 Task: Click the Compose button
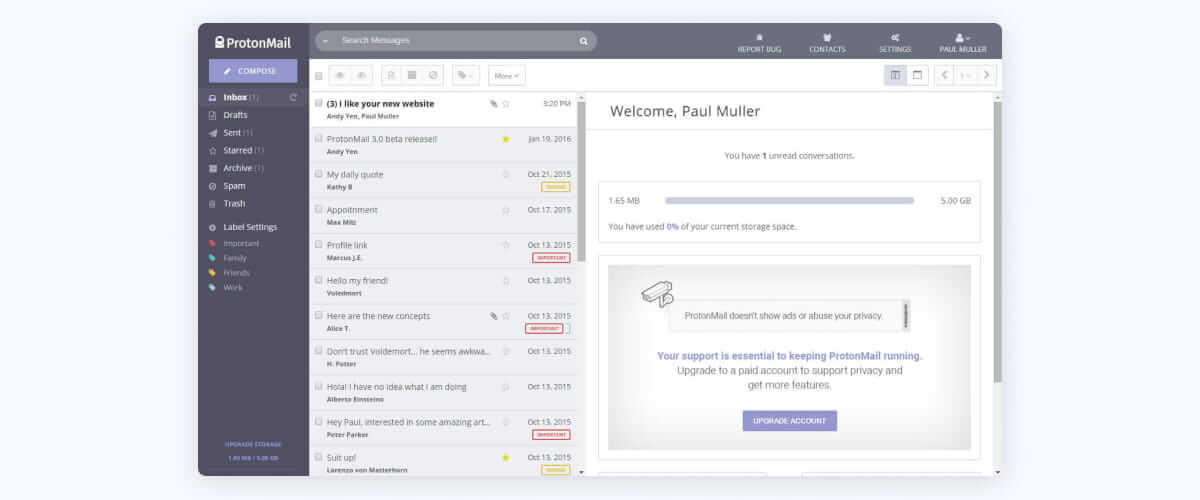pyautogui.click(x=253, y=71)
